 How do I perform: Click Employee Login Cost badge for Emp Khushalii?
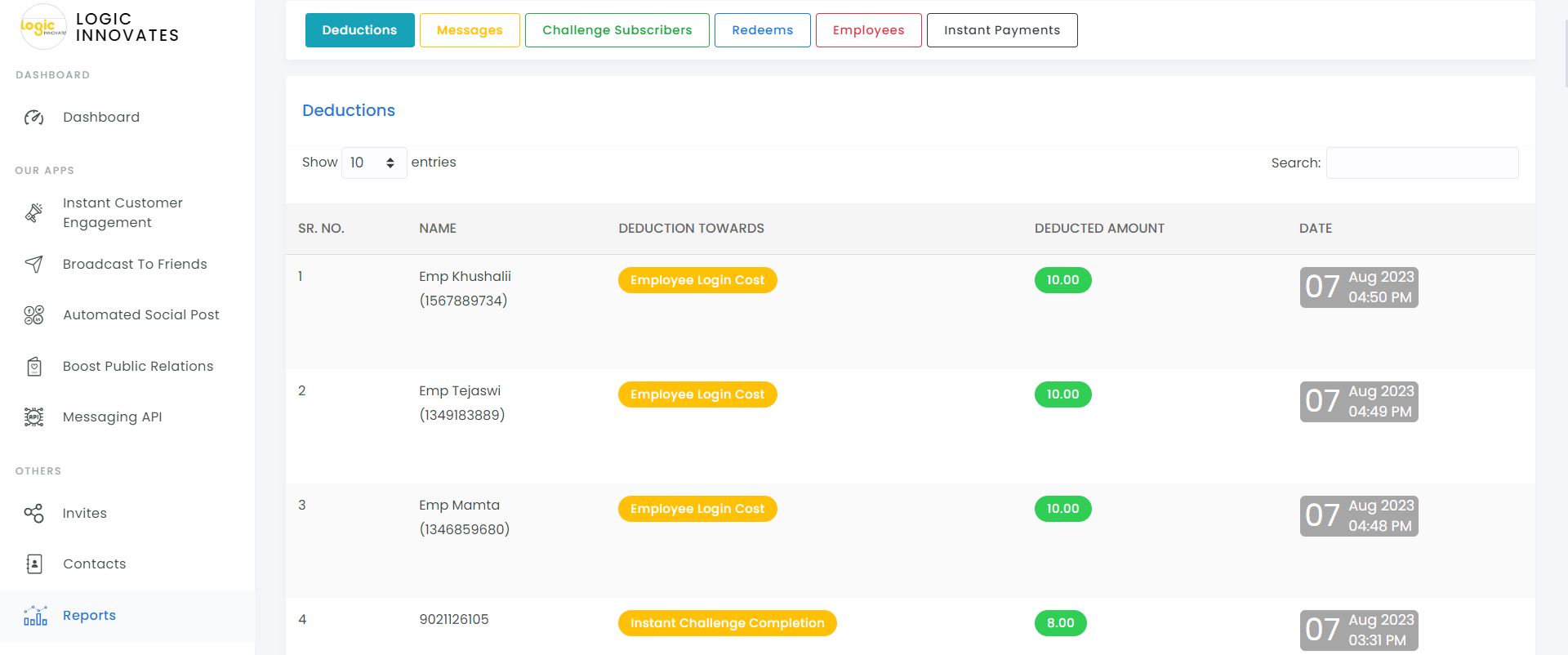click(x=697, y=280)
